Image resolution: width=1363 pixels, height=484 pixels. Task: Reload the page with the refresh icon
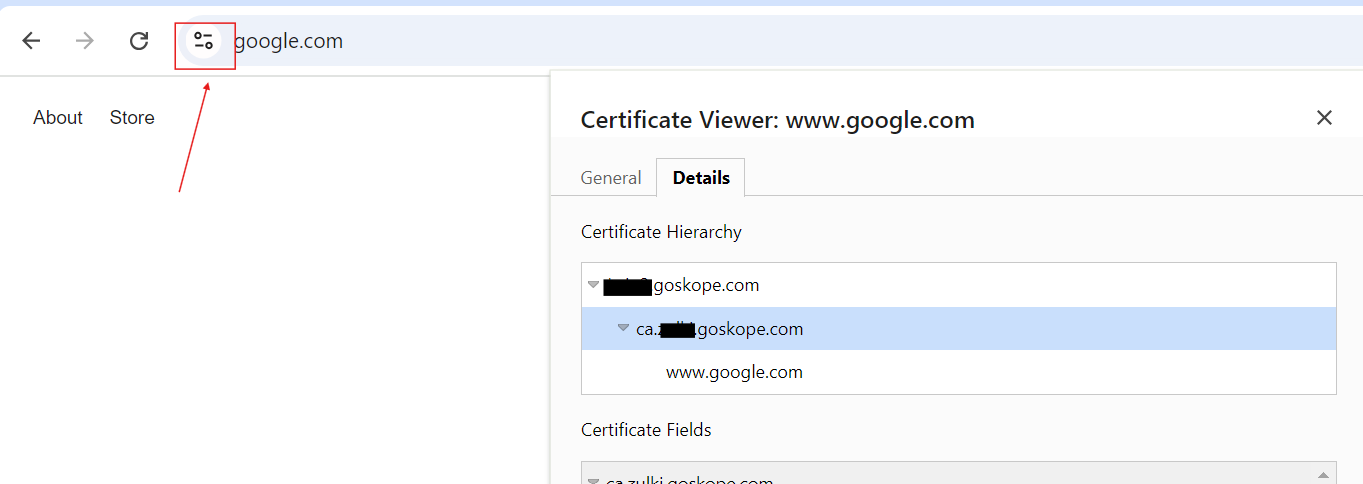tap(139, 41)
